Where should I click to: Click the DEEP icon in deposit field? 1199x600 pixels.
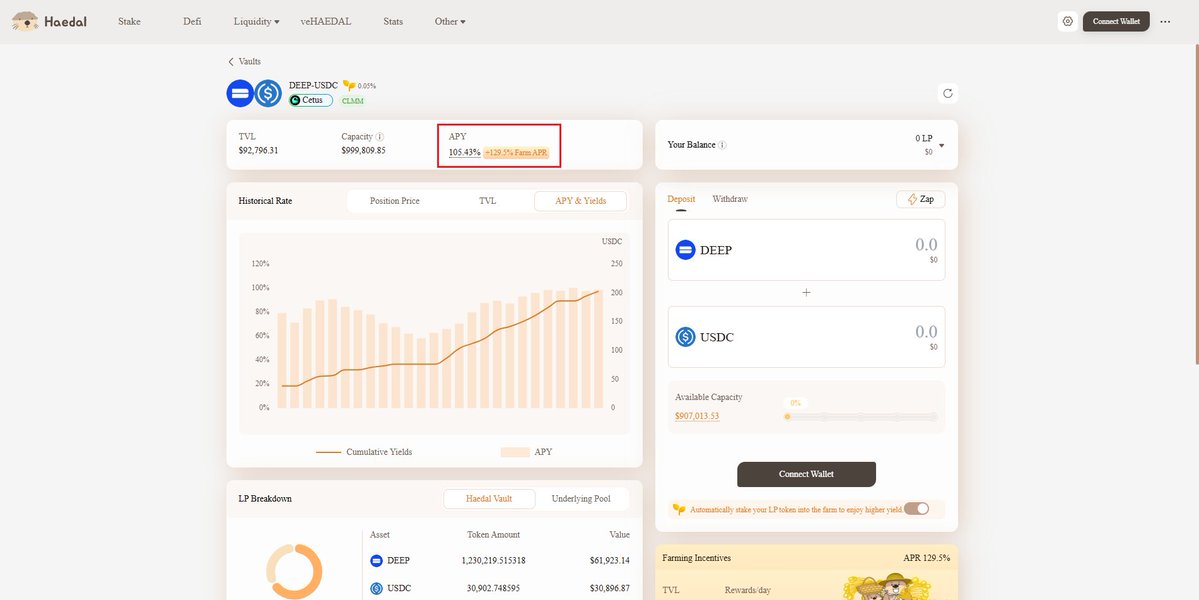pos(685,250)
